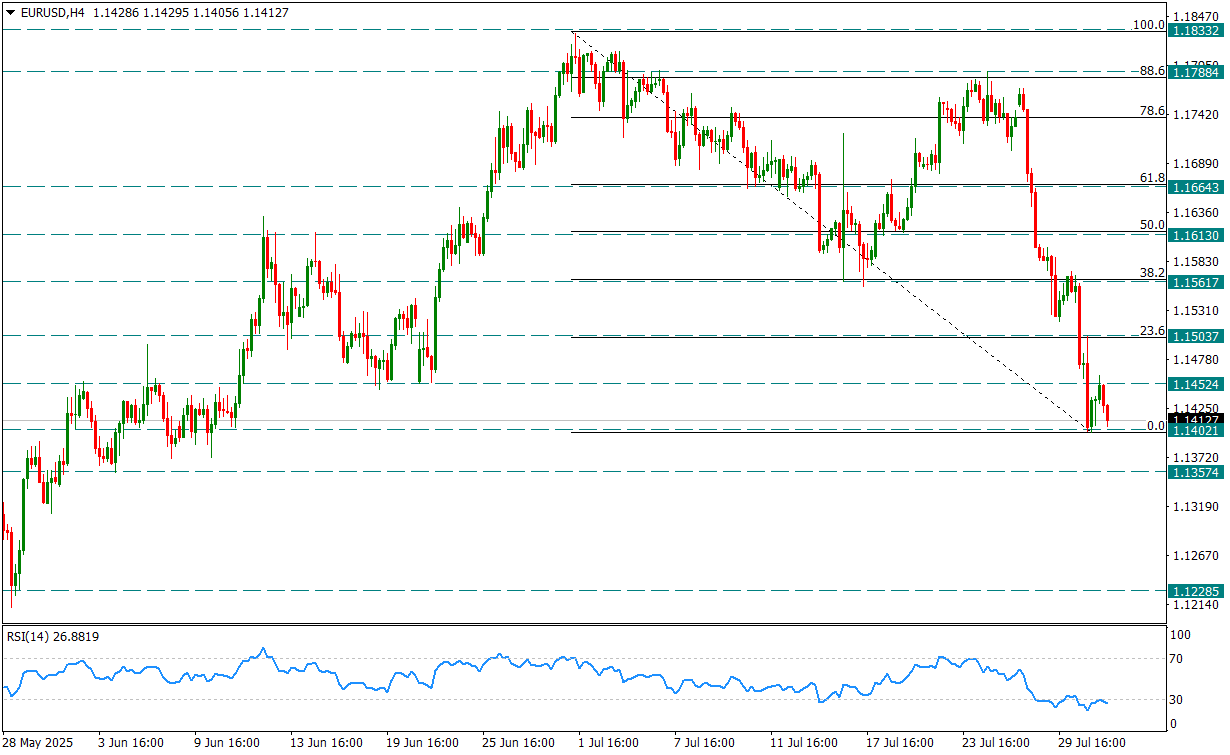The width and height of the screenshot is (1230, 755).
Task: Click the 1.13574 price tag
Action: [1197, 472]
